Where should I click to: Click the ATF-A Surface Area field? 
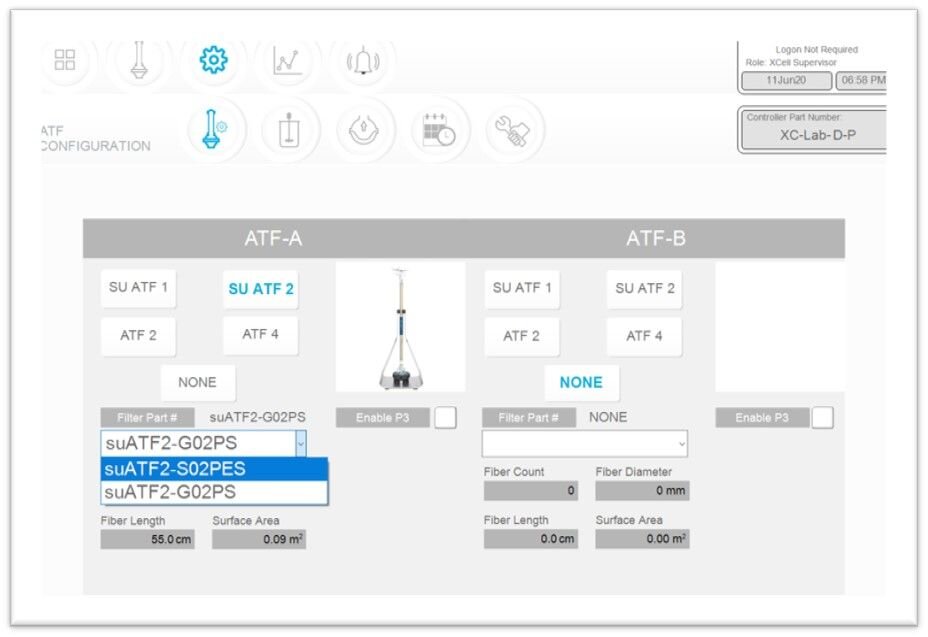258,539
